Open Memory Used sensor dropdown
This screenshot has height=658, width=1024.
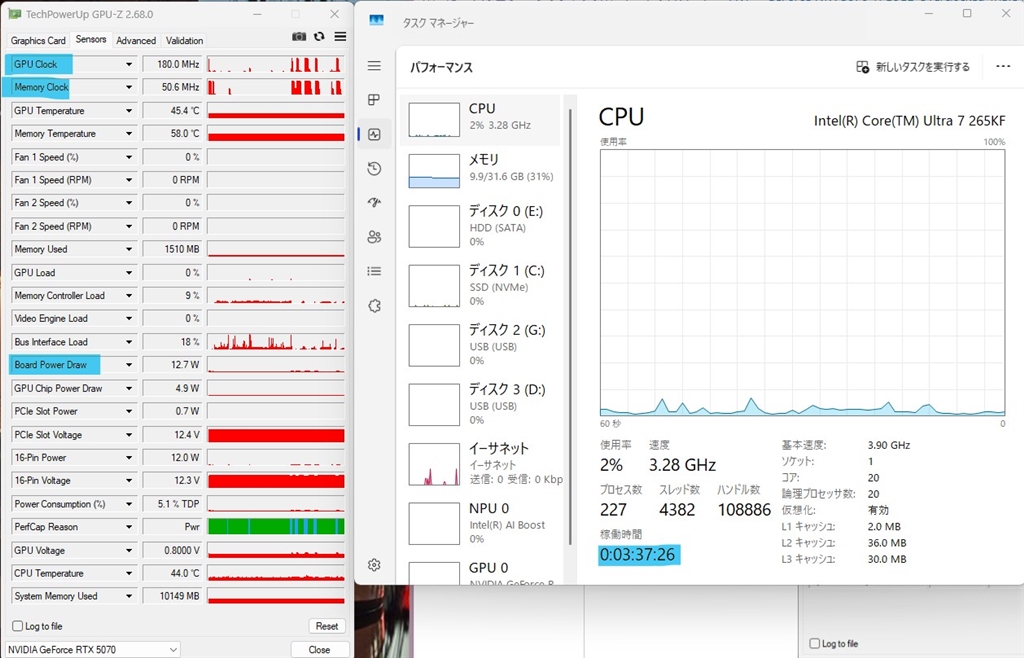click(129, 249)
